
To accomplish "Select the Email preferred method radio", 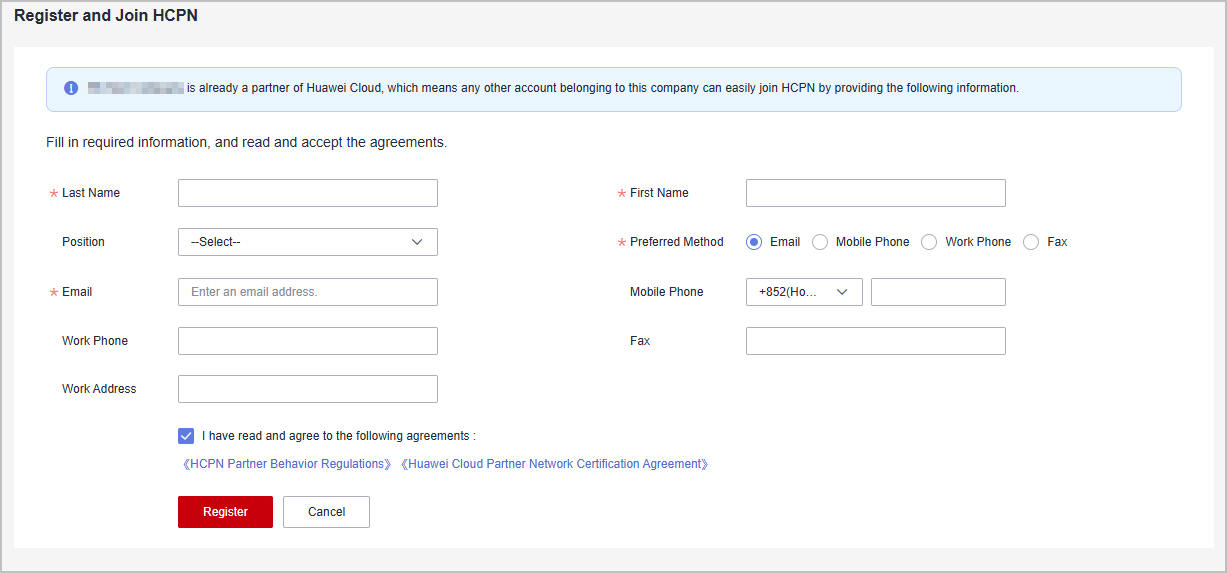I will coord(754,242).
